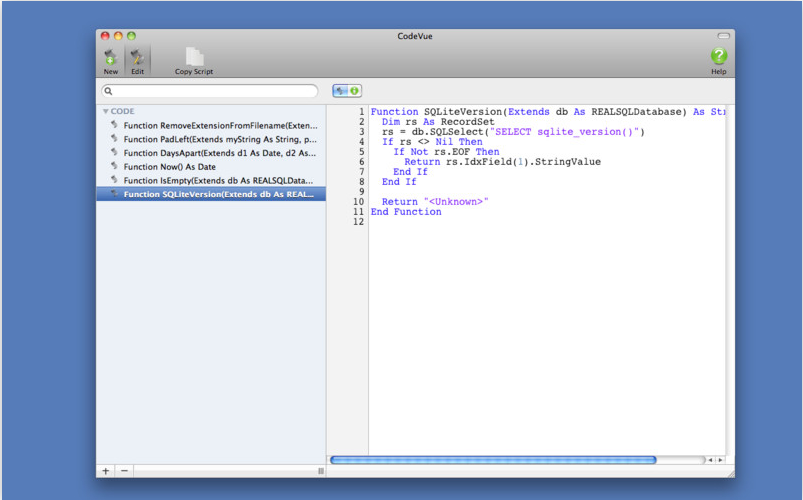This screenshot has width=803, height=500.
Task: Click code line 'If rs <> Nil Then'
Action: point(432,142)
